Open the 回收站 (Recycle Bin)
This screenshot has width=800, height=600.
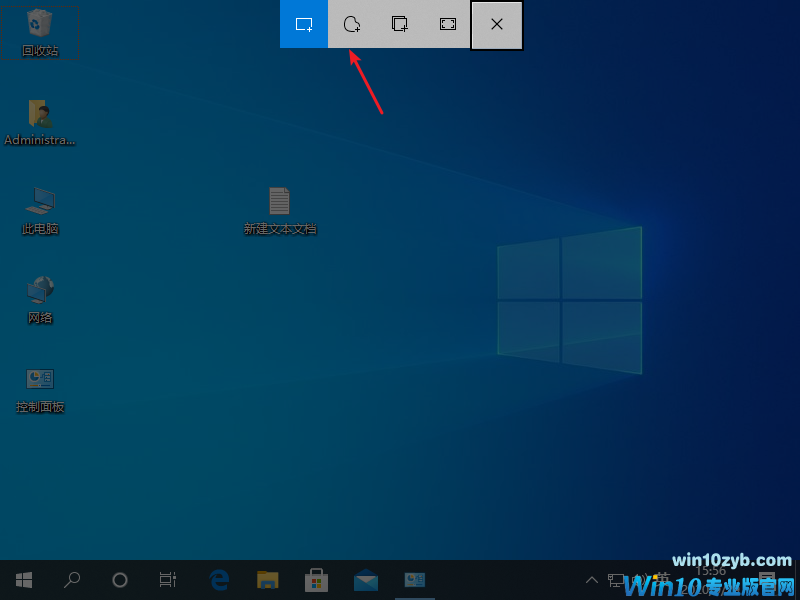[x=40, y=30]
